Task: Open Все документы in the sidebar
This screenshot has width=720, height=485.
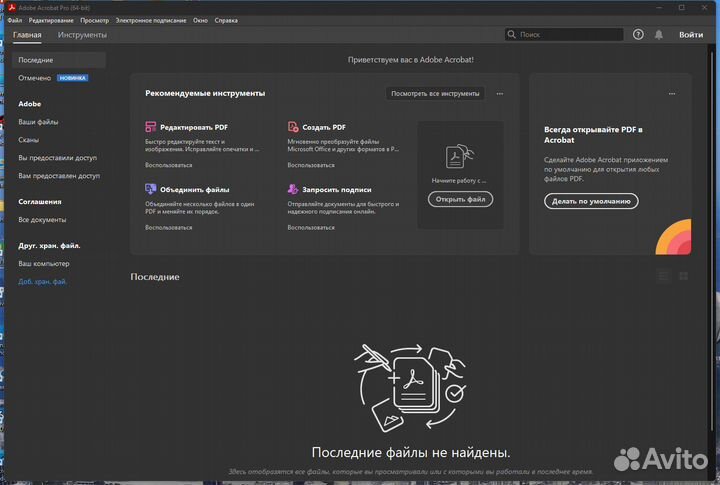Action: click(x=42, y=220)
